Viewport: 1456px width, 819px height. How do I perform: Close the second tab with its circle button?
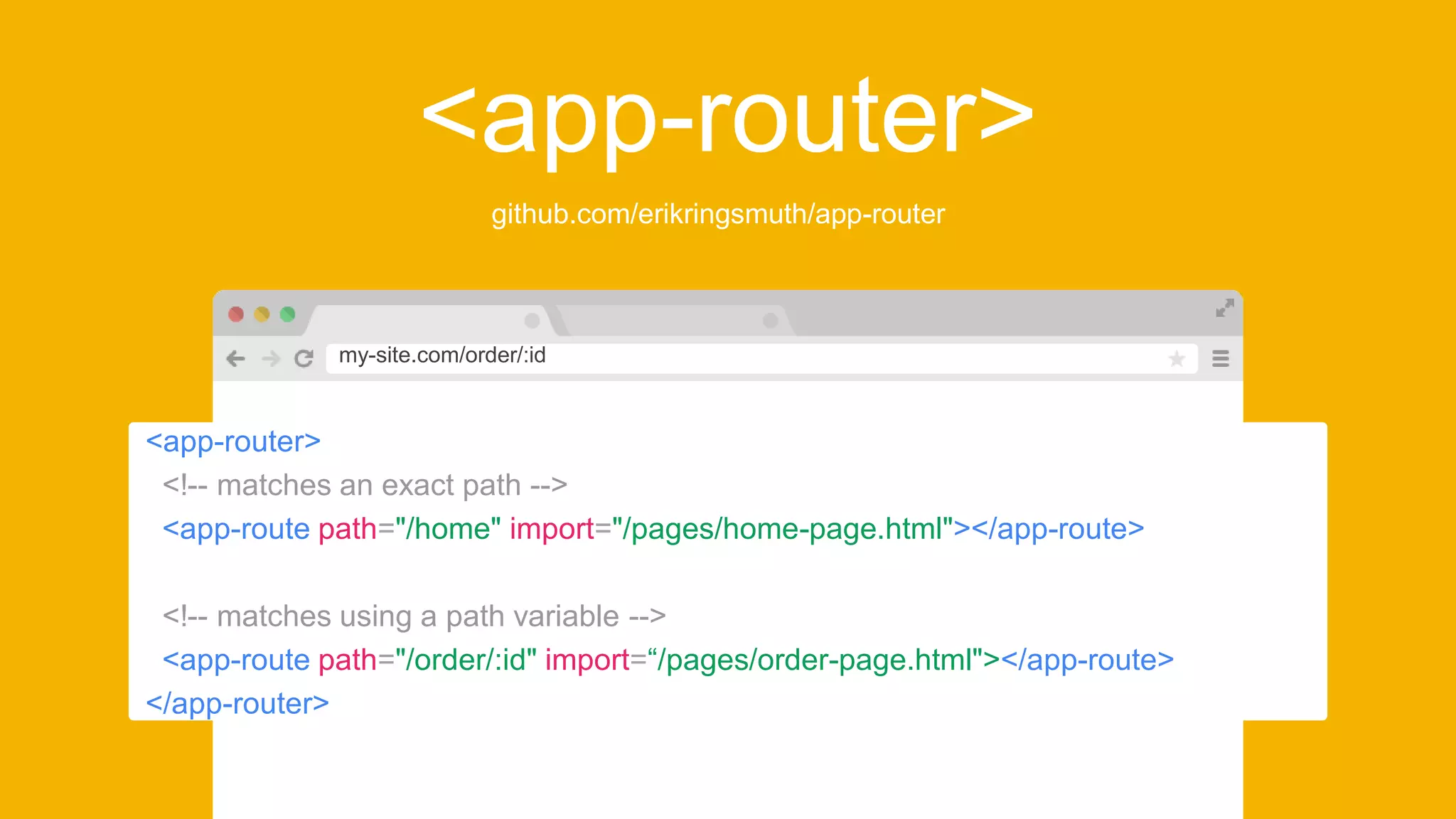tap(770, 321)
